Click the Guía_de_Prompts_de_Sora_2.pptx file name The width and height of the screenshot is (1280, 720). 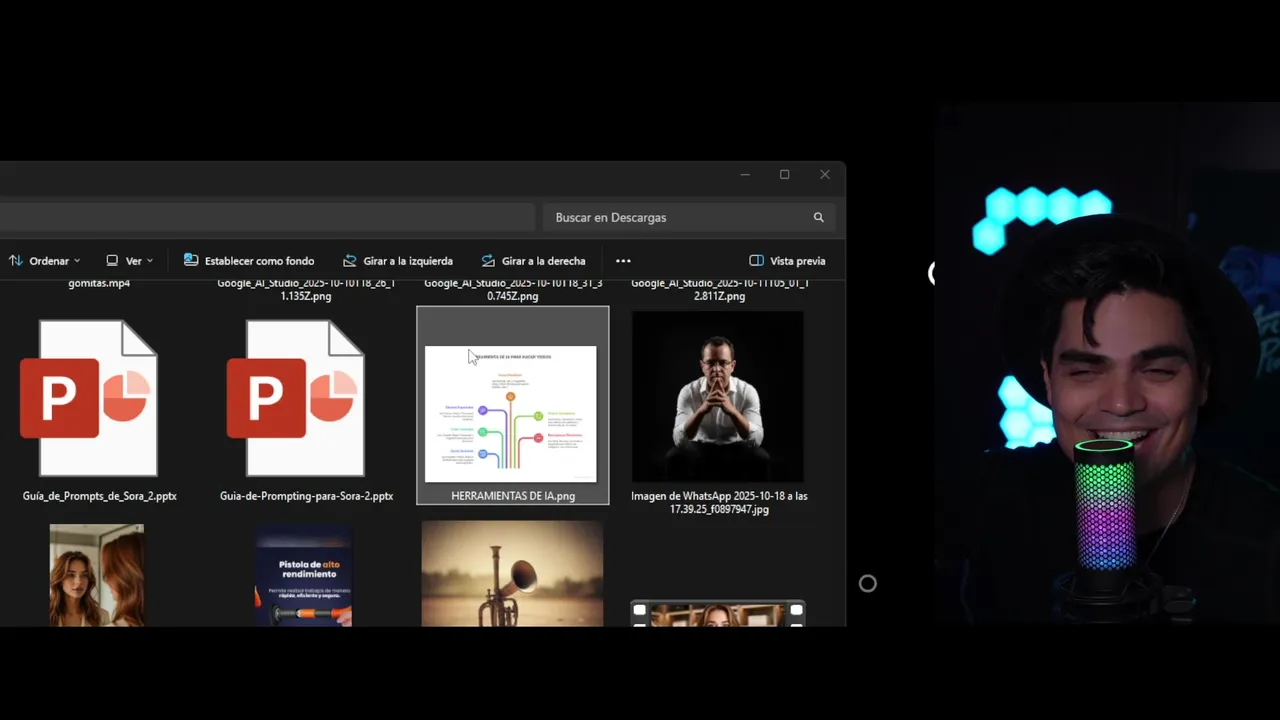(100, 496)
